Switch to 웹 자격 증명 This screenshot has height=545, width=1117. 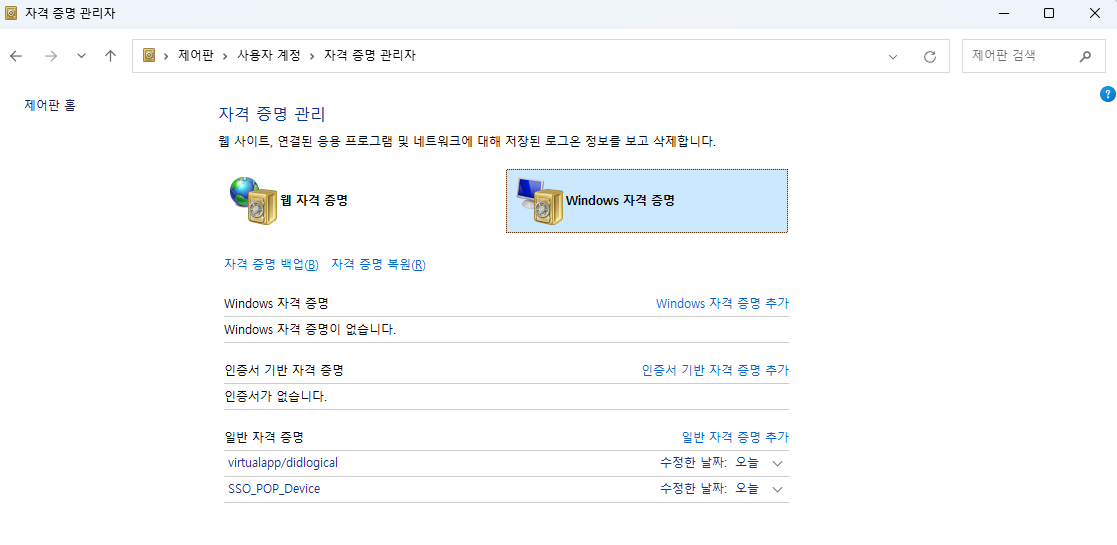click(313, 201)
